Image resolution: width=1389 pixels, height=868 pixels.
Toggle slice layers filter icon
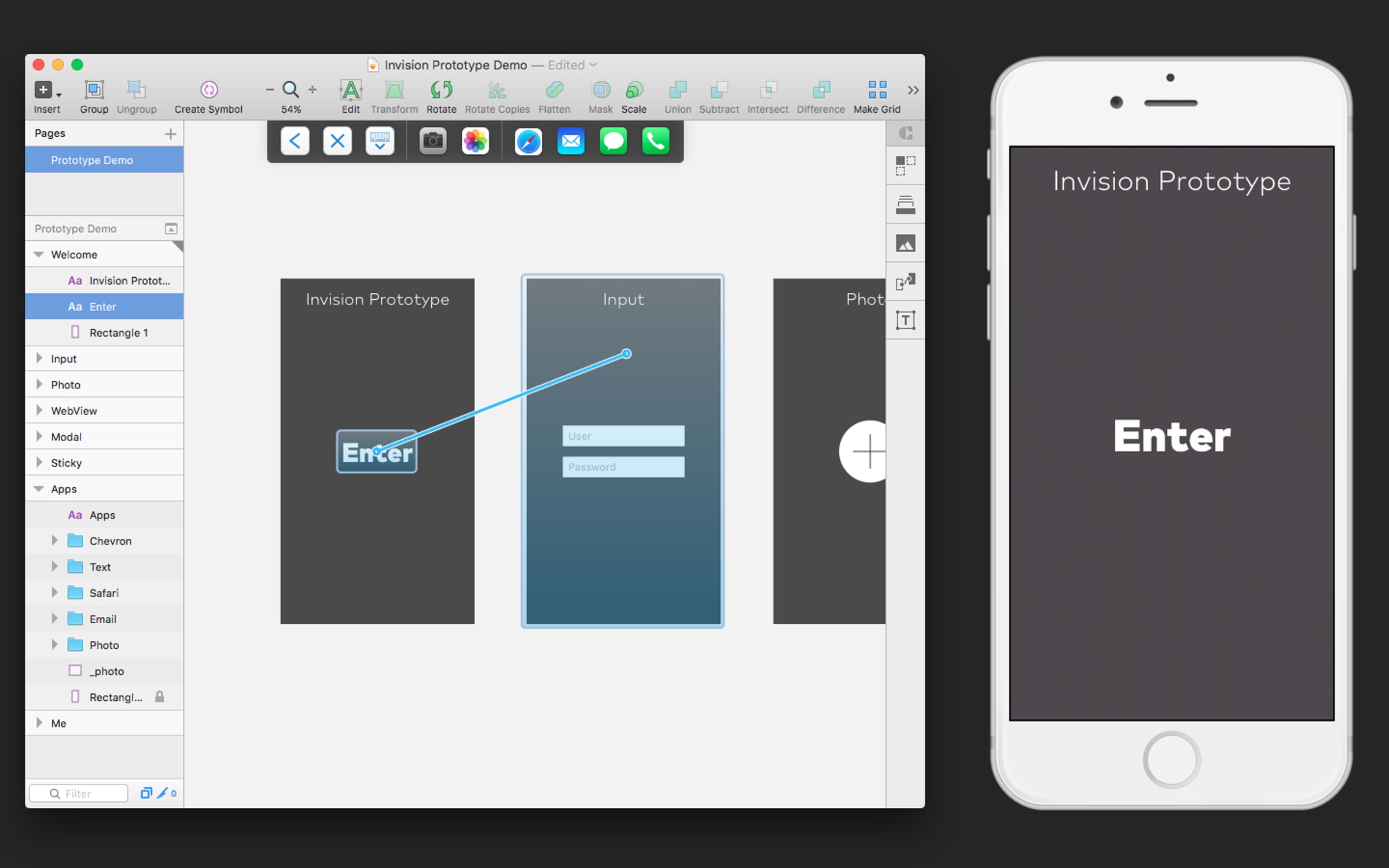(163, 793)
